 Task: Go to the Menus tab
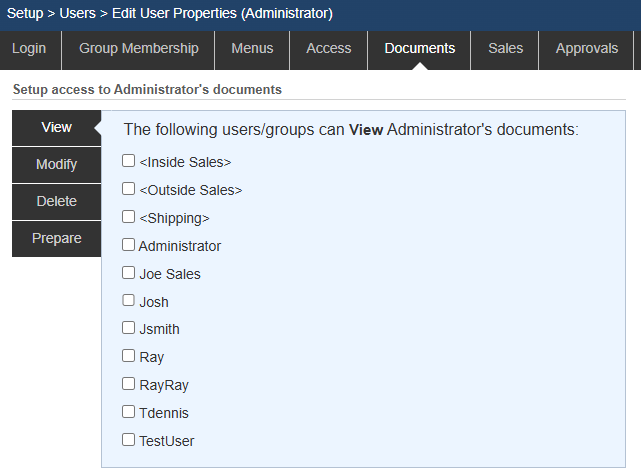[x=252, y=48]
